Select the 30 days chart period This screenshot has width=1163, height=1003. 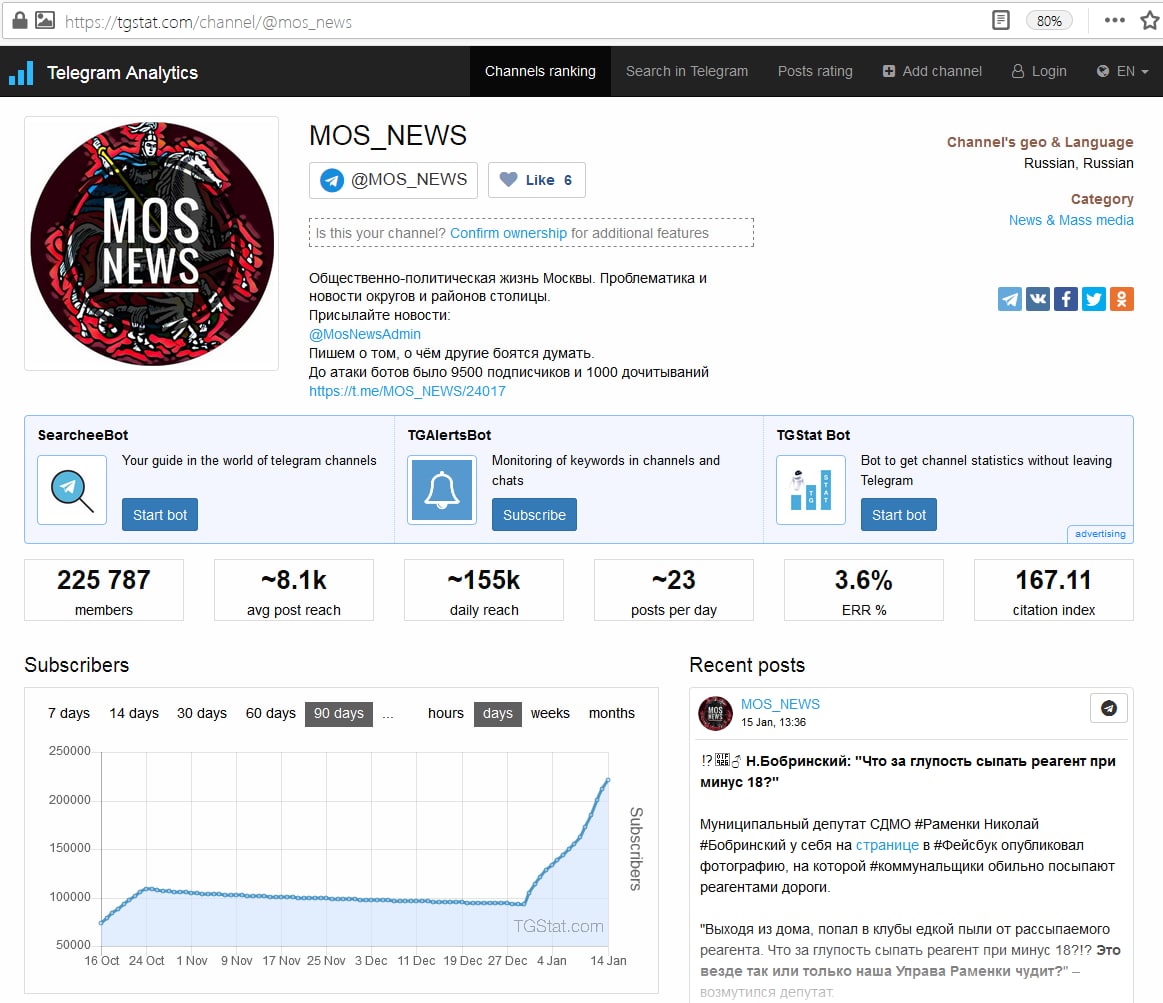[202, 714]
